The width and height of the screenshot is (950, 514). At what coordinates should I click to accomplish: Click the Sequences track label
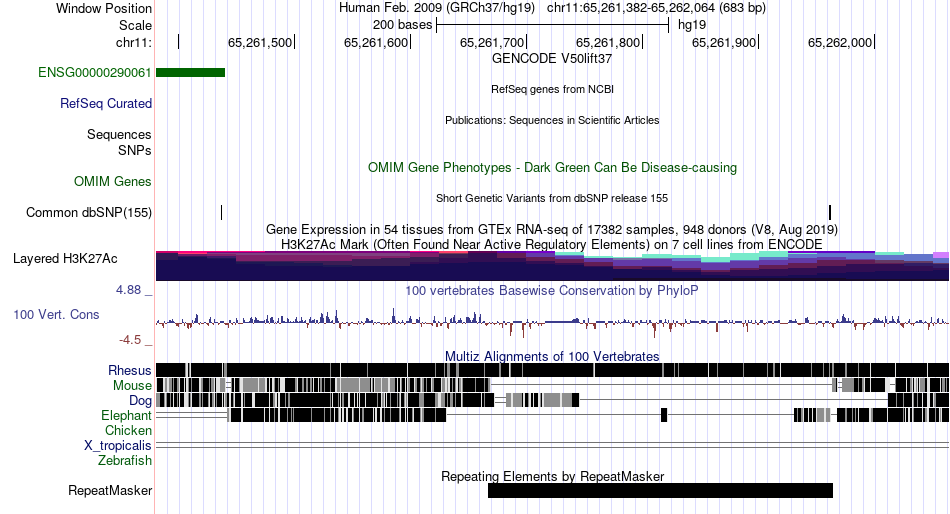(x=119, y=135)
